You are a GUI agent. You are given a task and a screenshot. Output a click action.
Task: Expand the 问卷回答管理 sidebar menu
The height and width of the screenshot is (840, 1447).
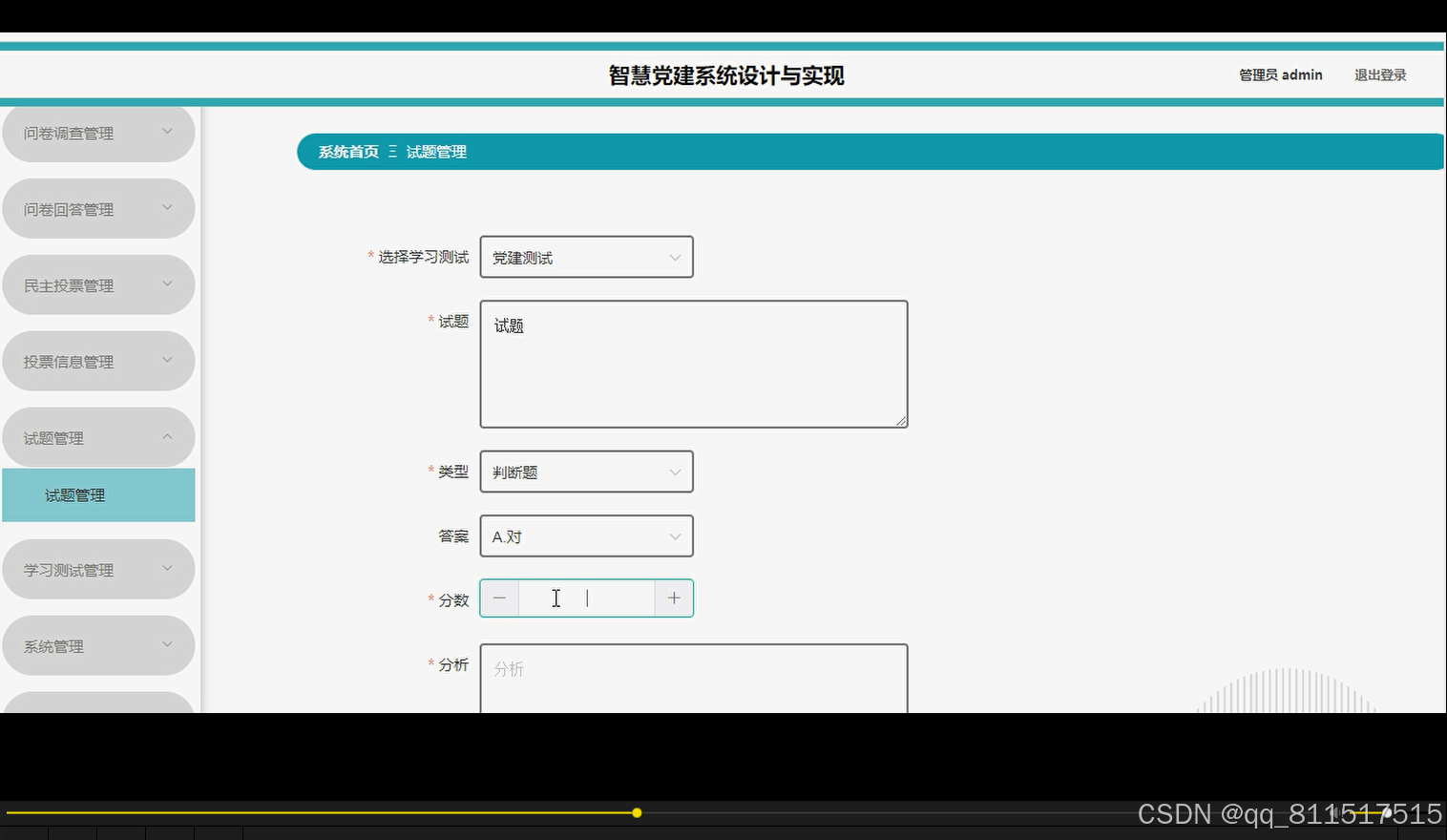click(x=98, y=208)
